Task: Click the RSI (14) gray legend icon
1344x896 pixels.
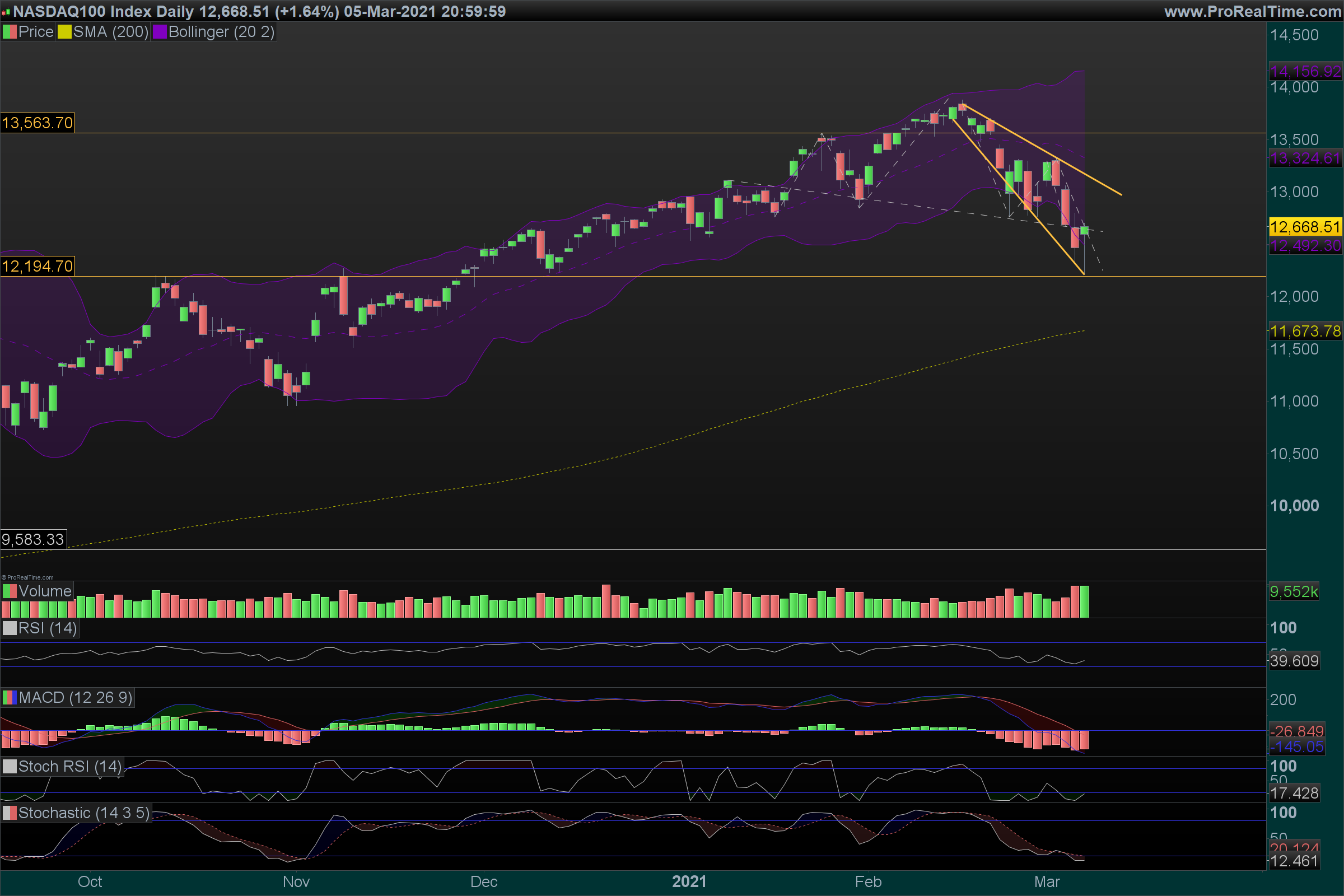Action: 10,628
